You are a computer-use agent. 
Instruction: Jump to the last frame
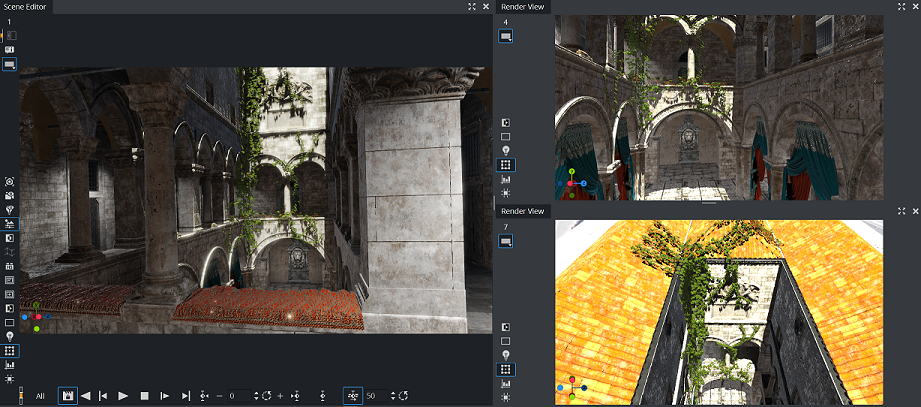185,396
